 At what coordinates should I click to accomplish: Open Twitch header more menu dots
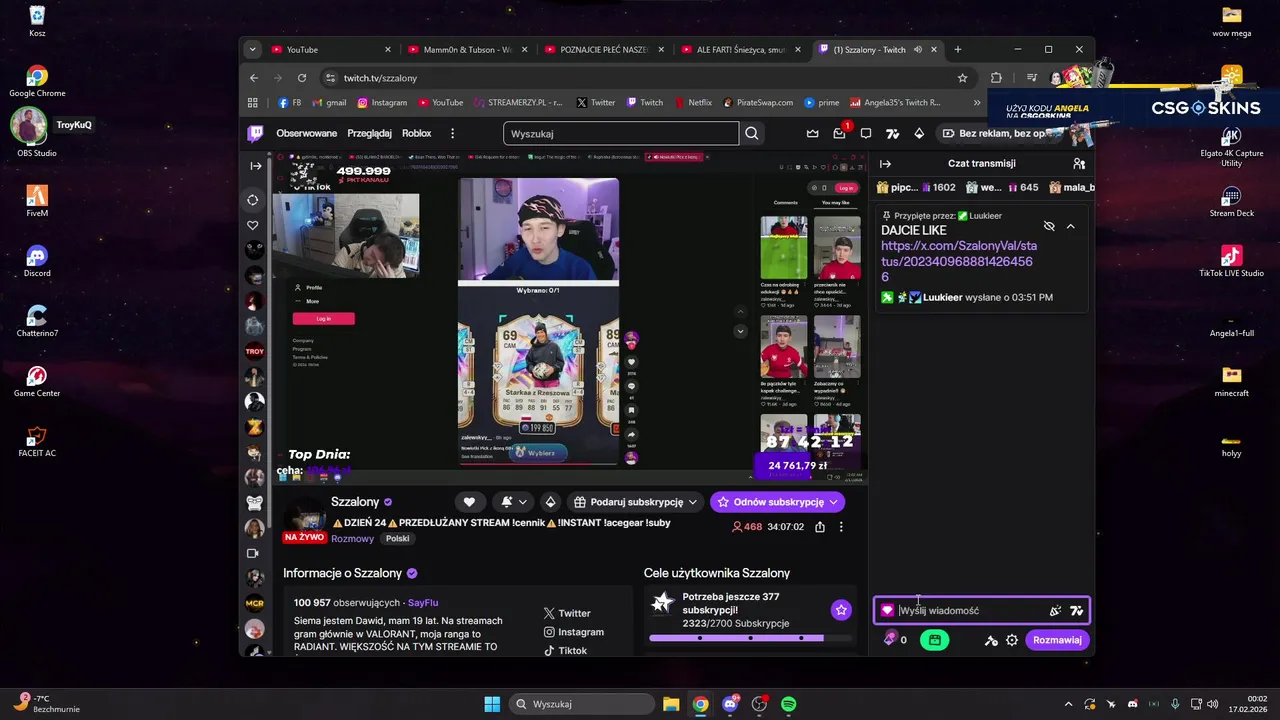click(452, 133)
